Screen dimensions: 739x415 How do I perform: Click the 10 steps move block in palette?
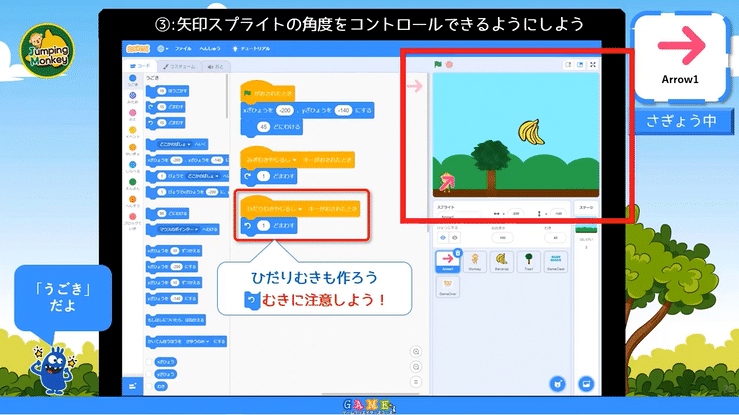click(x=167, y=91)
